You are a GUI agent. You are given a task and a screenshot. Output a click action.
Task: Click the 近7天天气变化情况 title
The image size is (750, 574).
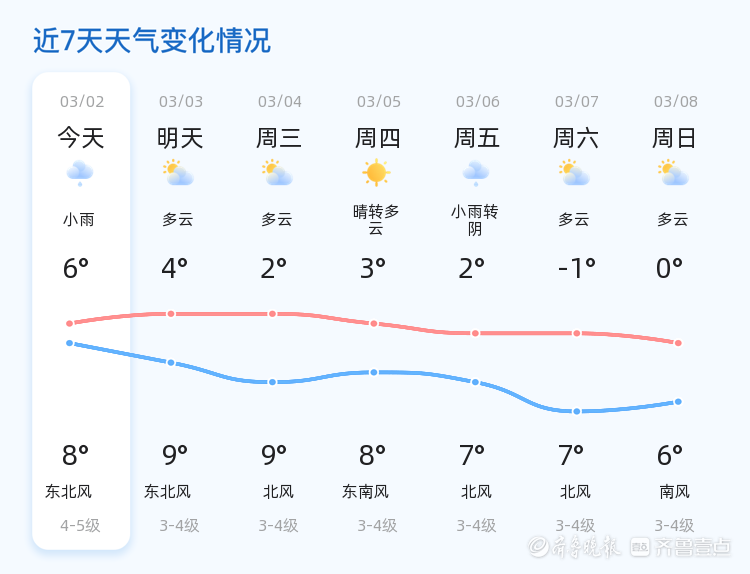coord(152,41)
